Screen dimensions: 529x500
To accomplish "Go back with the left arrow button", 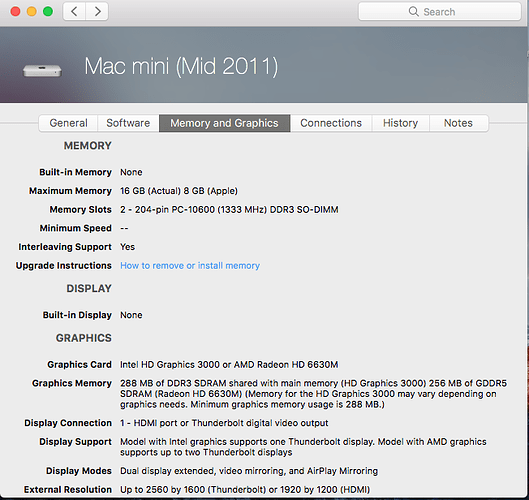I will 75,11.
